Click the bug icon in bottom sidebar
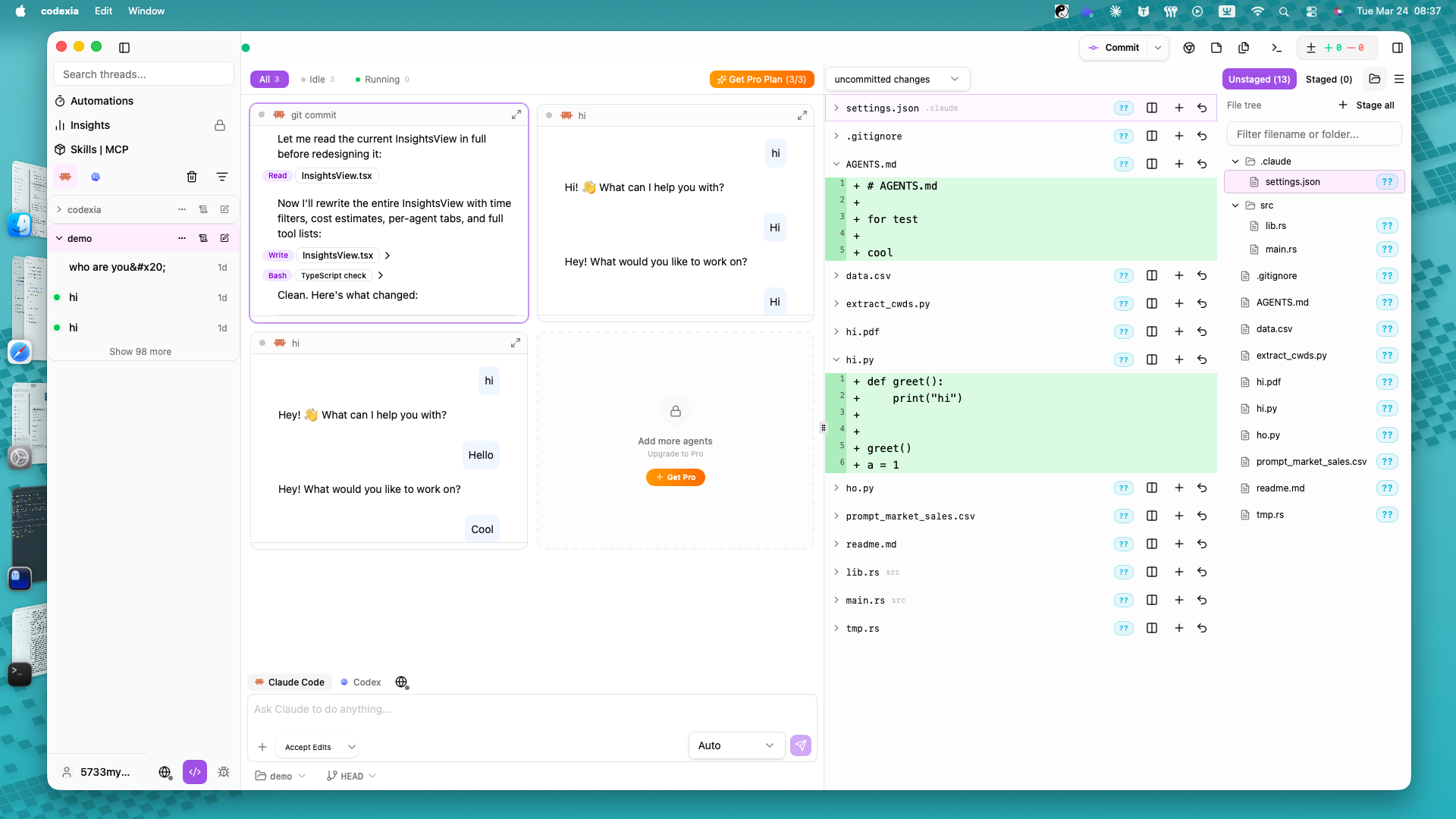 [224, 772]
